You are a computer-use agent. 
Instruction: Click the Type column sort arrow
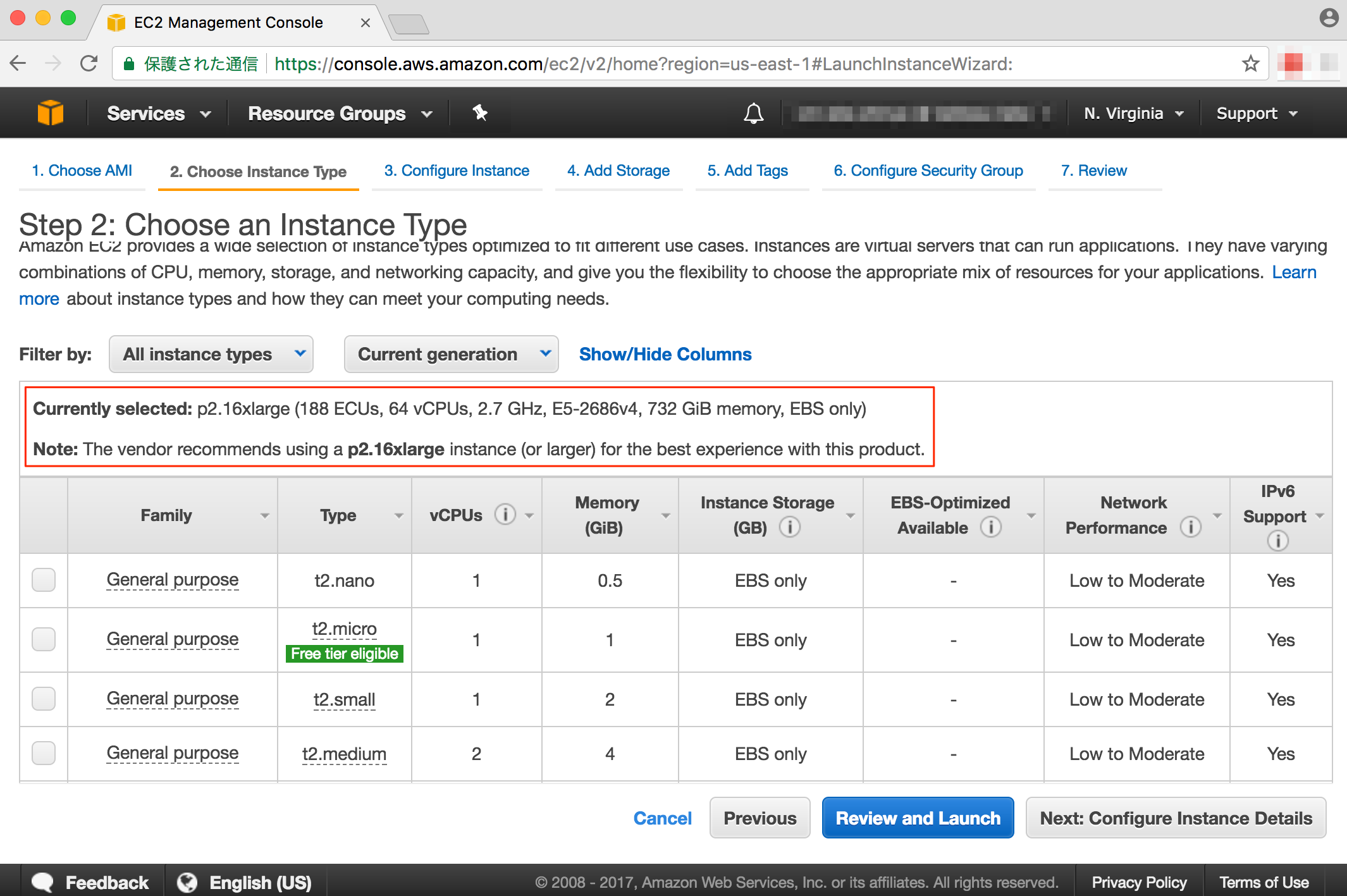(x=398, y=516)
